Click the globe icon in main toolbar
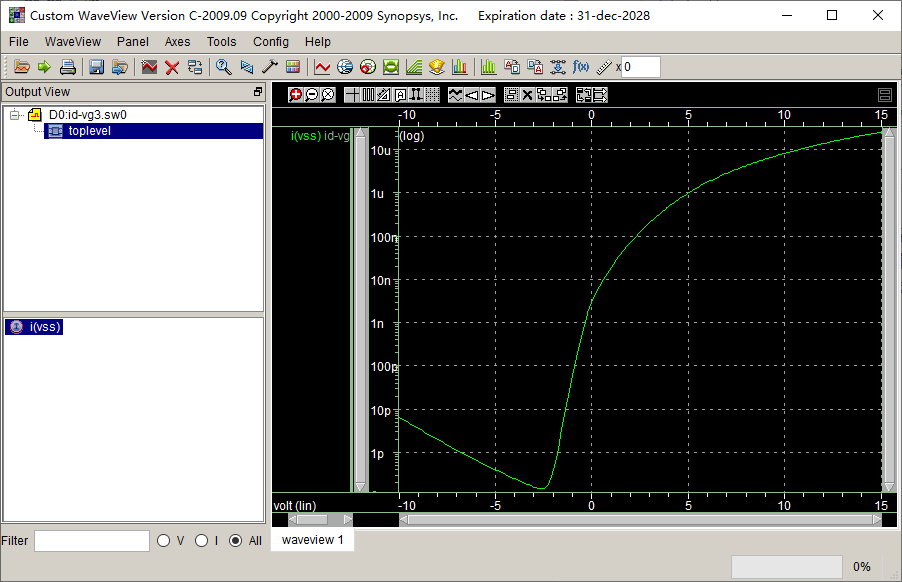Viewport: 902px width, 582px height. click(x=345, y=67)
